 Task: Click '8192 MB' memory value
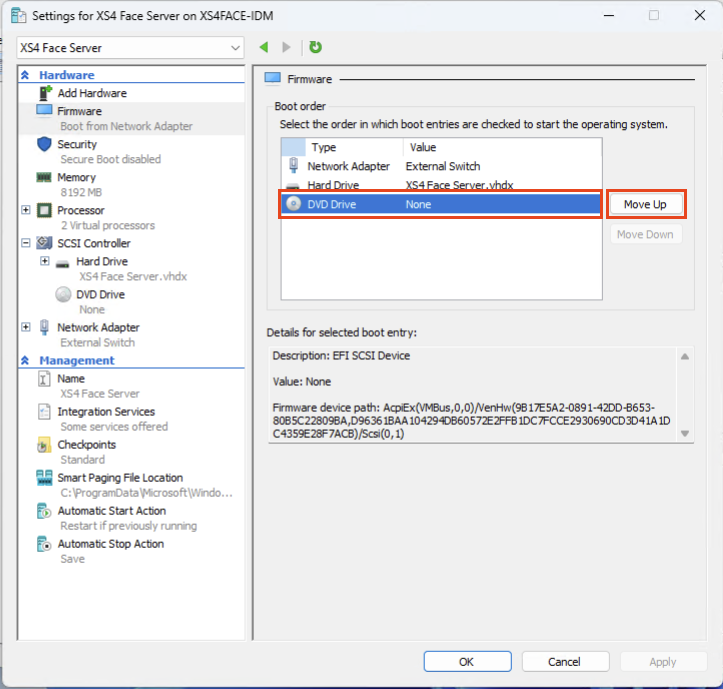click(x=81, y=192)
